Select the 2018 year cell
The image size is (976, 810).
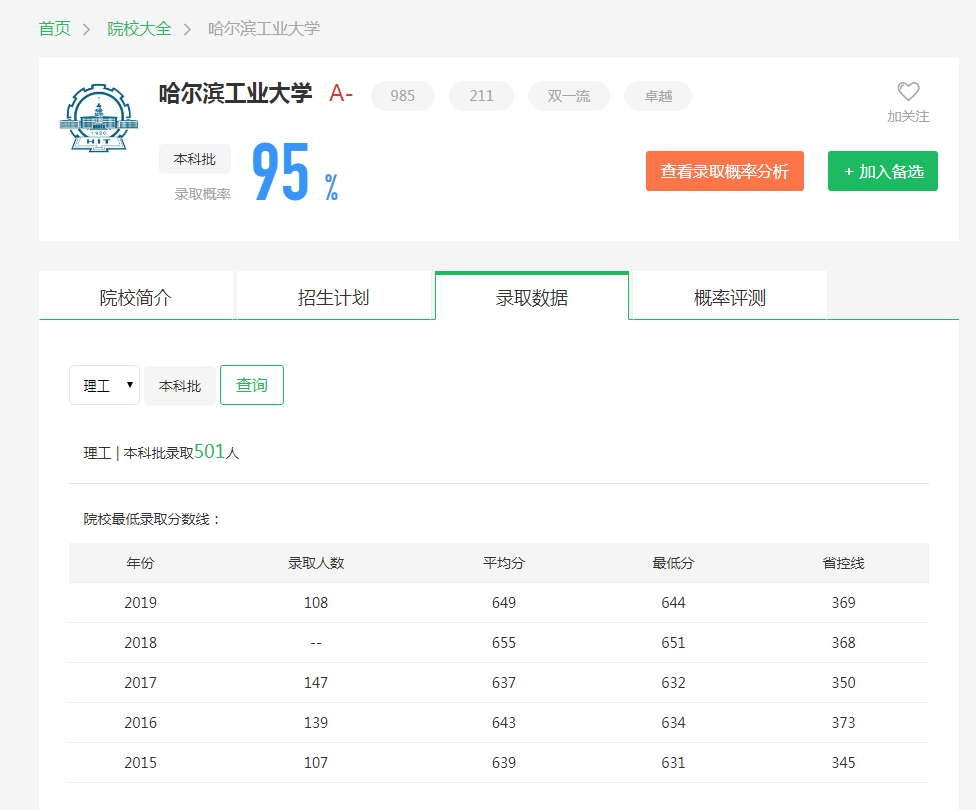coord(141,643)
